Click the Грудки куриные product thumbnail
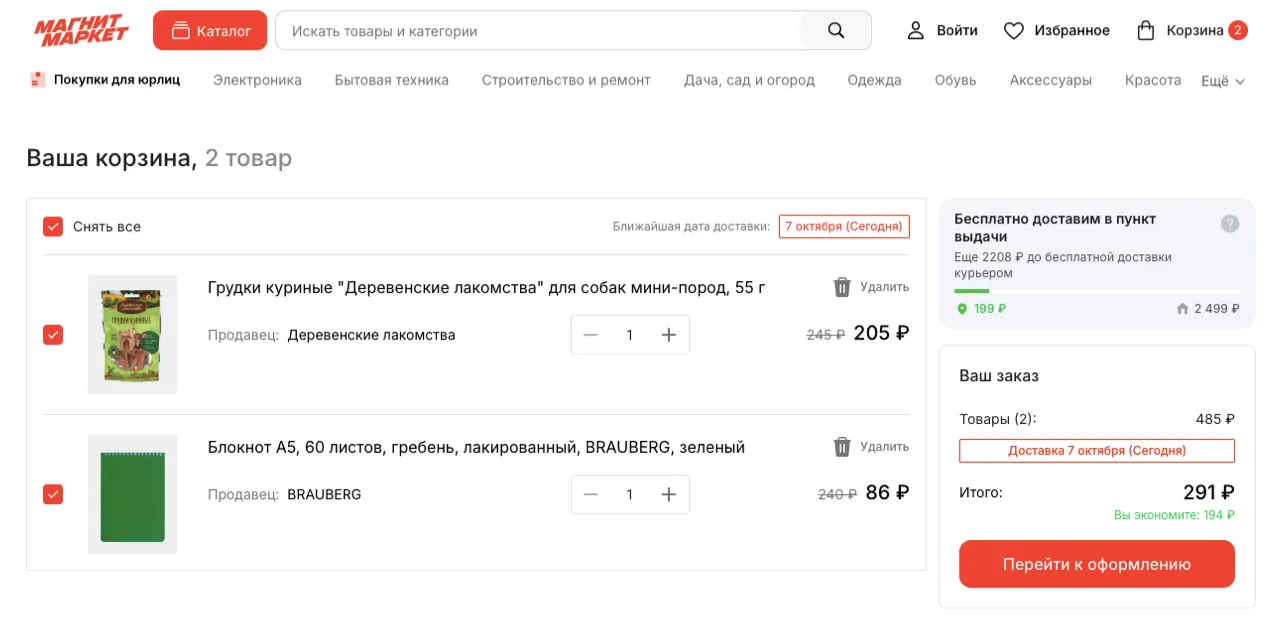 pyautogui.click(x=132, y=334)
